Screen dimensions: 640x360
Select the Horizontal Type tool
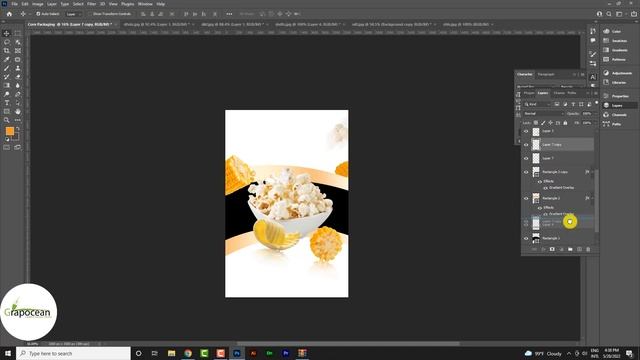point(7,103)
